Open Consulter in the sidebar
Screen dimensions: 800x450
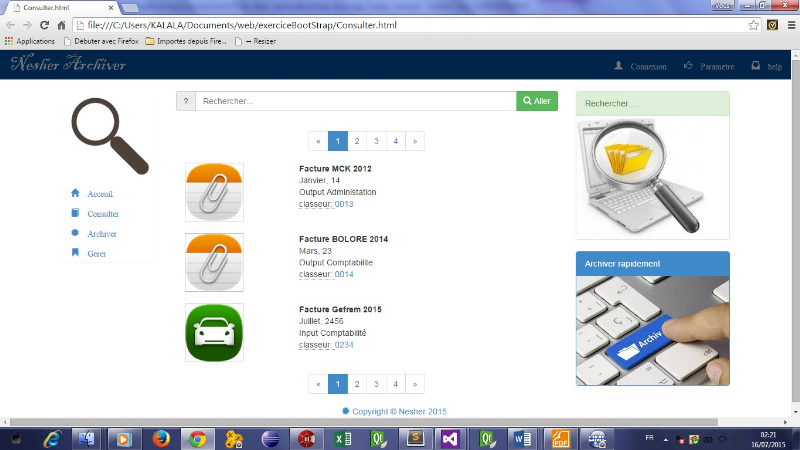tap(103, 214)
